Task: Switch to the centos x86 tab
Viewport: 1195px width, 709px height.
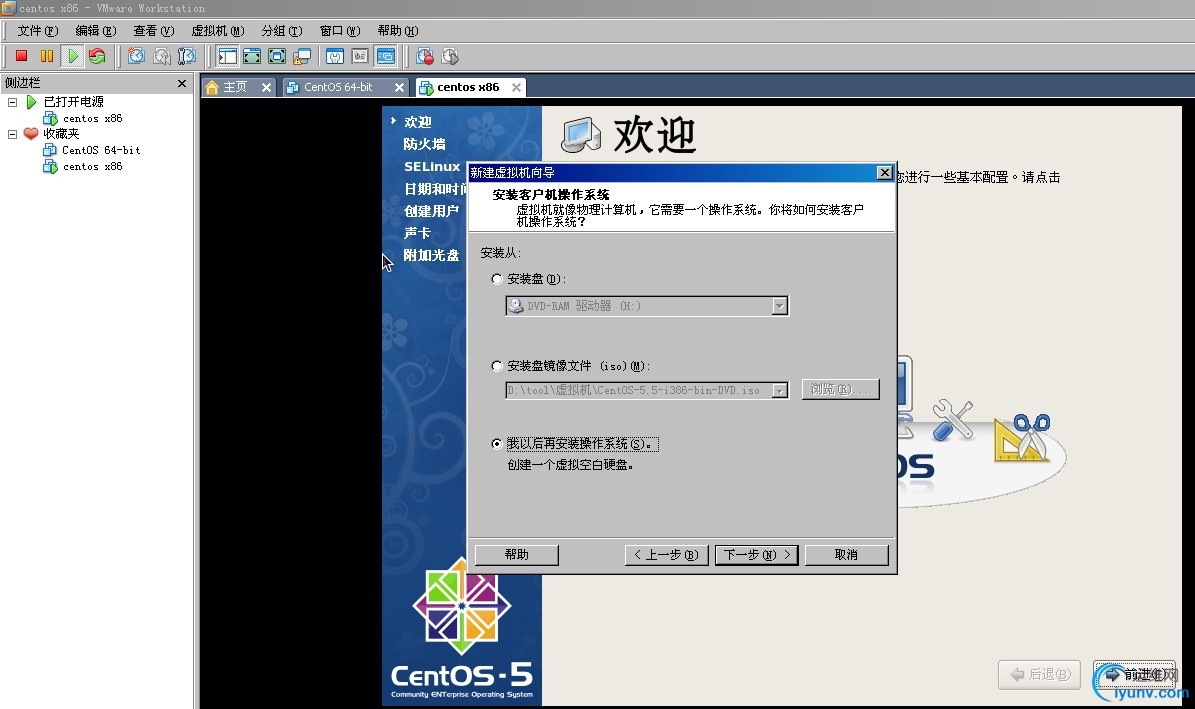Action: coord(468,87)
